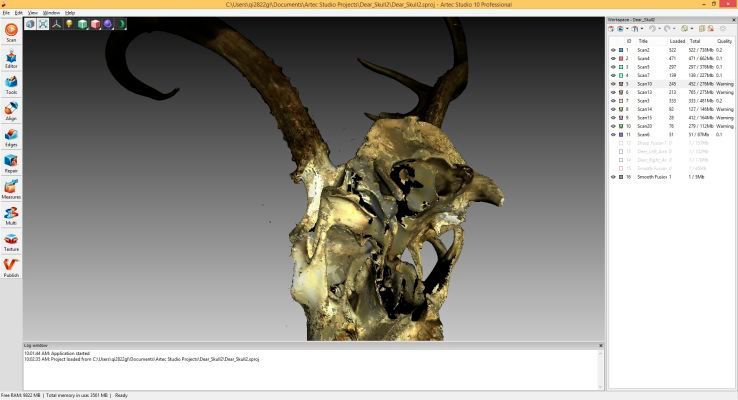
Task: Open the Window menu
Action: pyautogui.click(x=51, y=12)
